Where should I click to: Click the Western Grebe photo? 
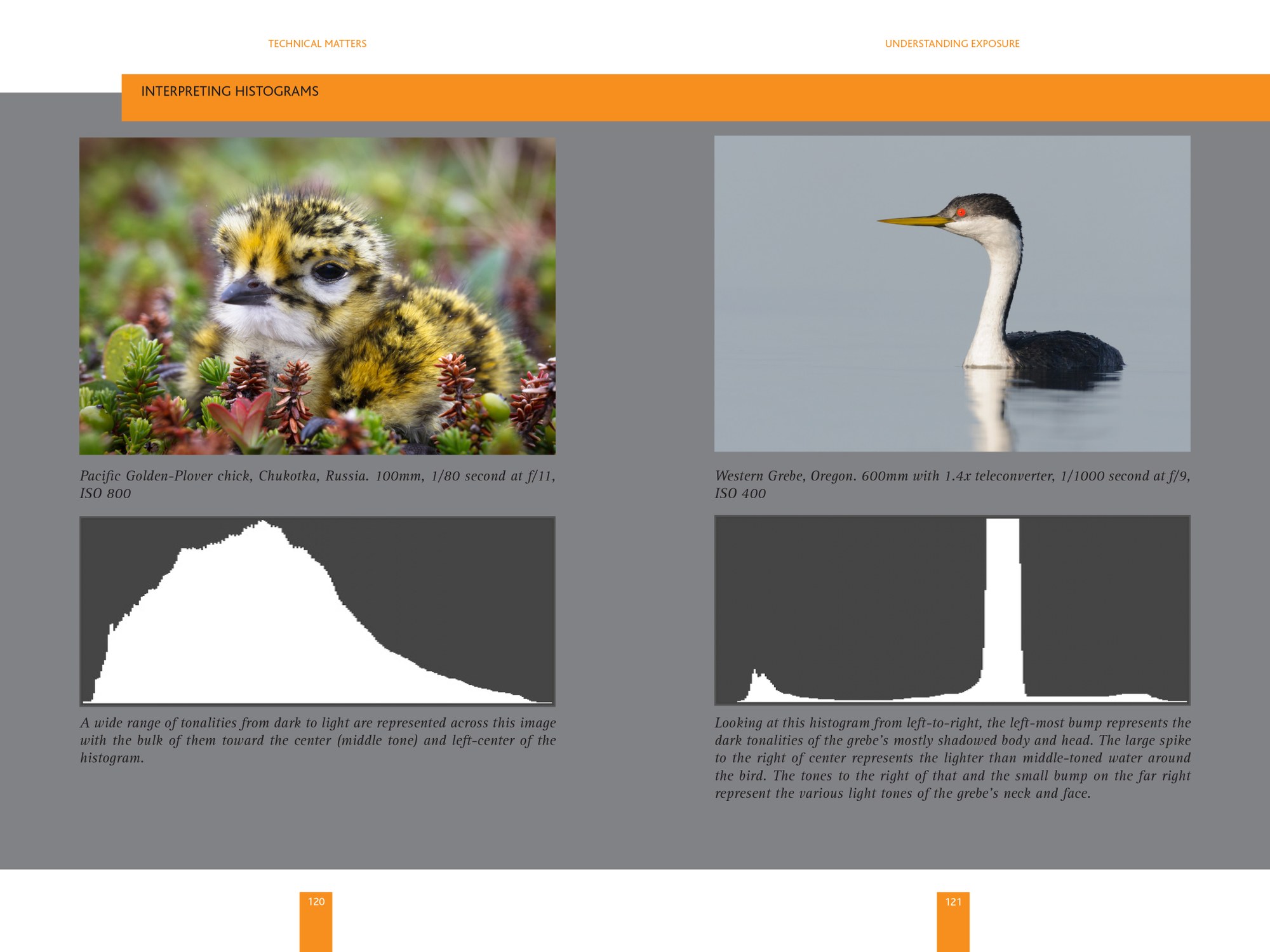click(x=952, y=293)
